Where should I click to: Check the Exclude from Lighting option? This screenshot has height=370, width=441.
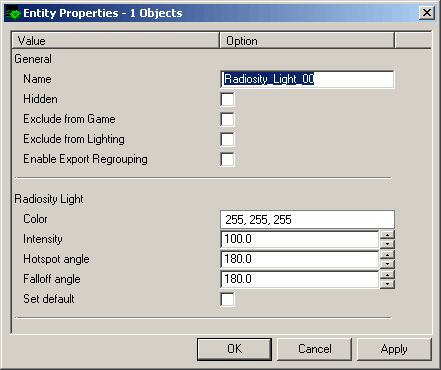click(x=227, y=139)
